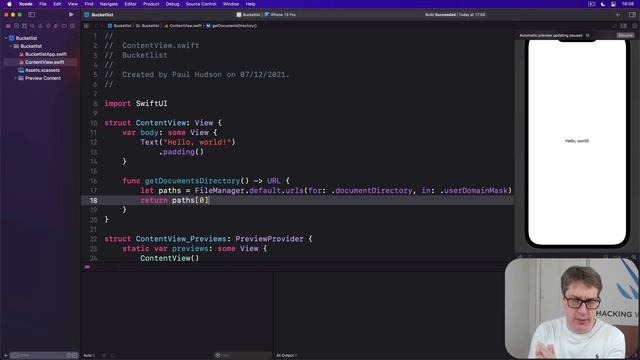This screenshot has height=360, width=640.
Task: Run the Bucketlist project with the play button
Action: [71, 14]
